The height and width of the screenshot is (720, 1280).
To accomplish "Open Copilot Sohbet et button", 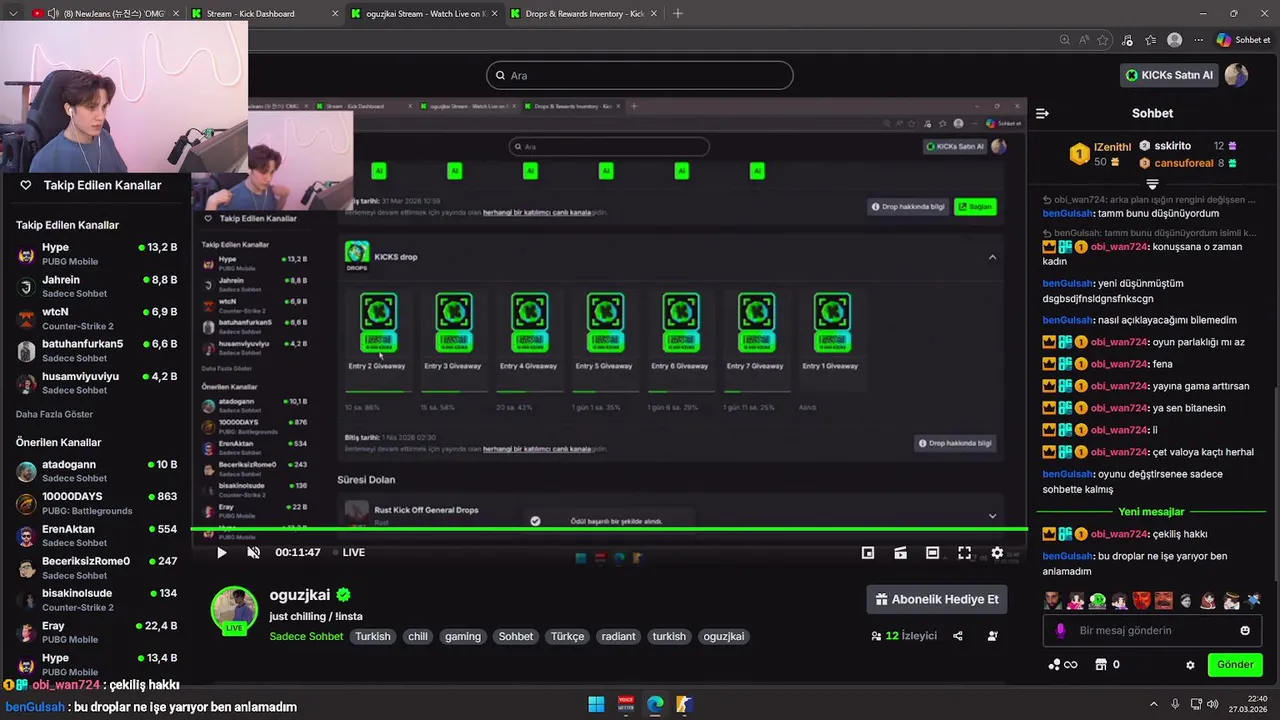I will click(x=1243, y=40).
